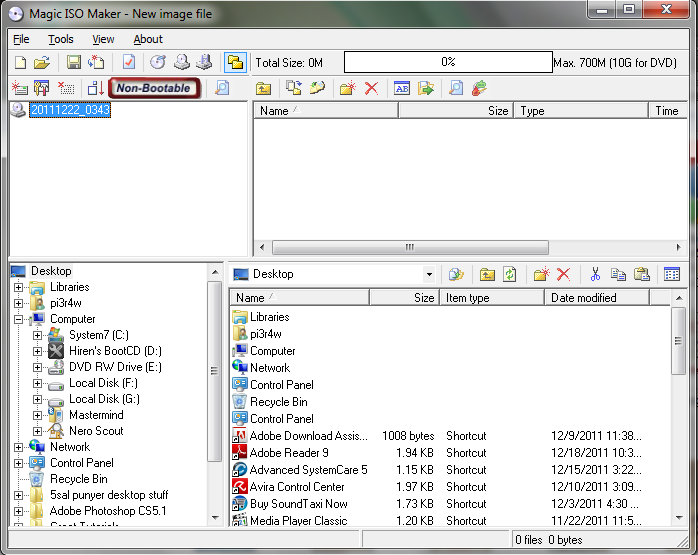
Task: Click down arrow of Desktop file list scrollbar
Action: pyautogui.click(x=679, y=518)
